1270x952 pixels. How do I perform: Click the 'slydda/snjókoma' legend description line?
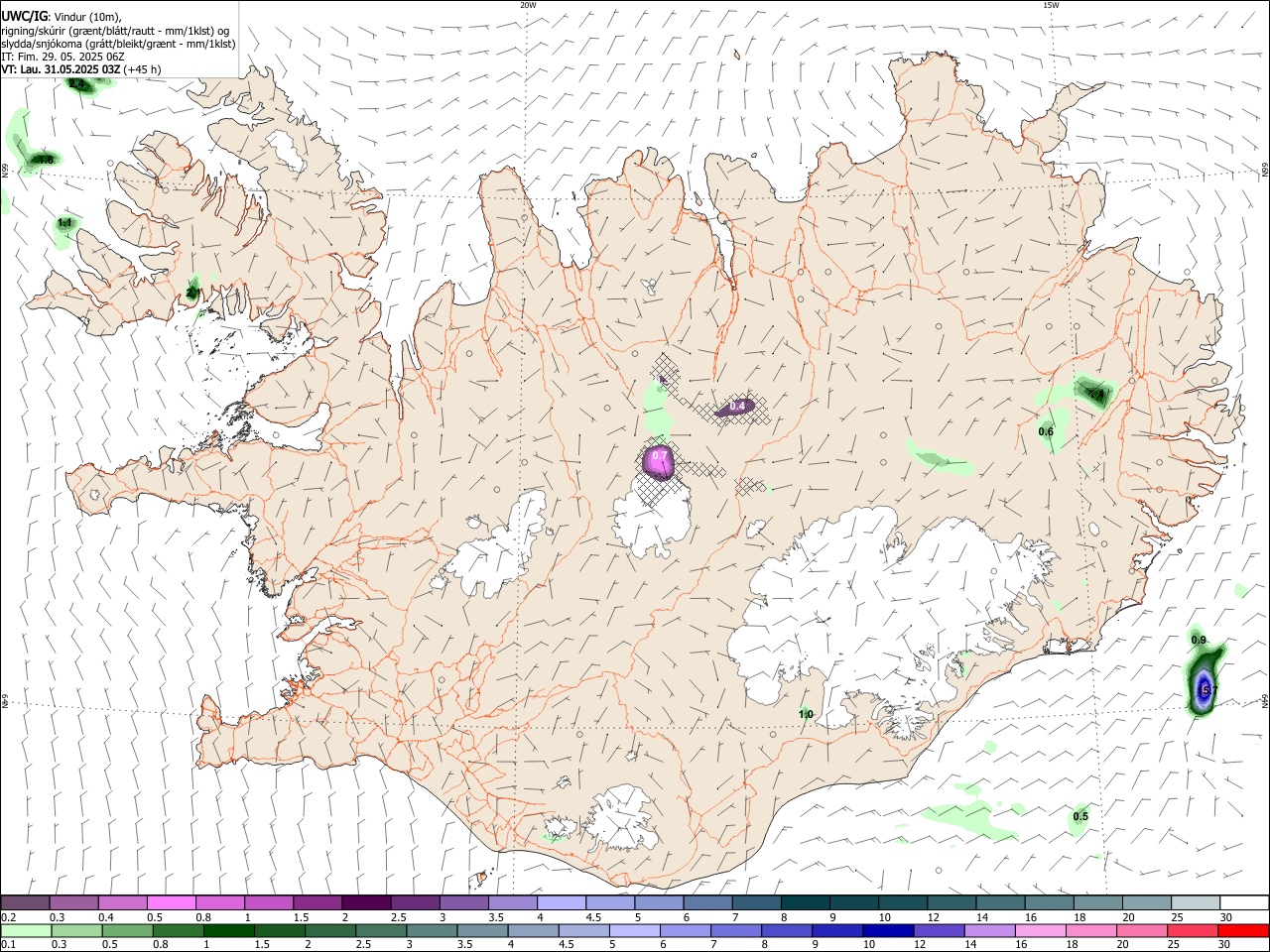118,44
